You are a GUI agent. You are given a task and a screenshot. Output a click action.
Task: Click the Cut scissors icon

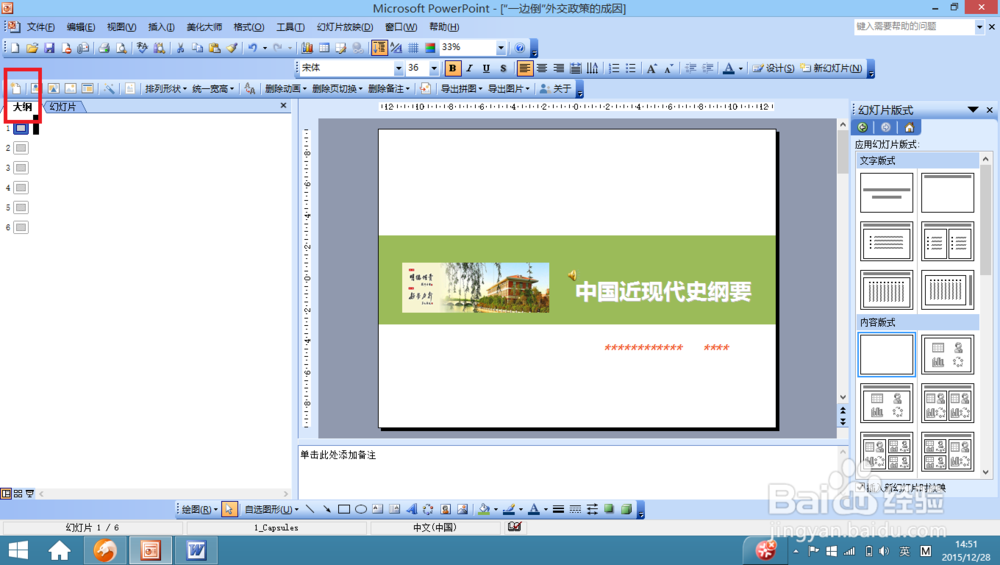pos(180,48)
